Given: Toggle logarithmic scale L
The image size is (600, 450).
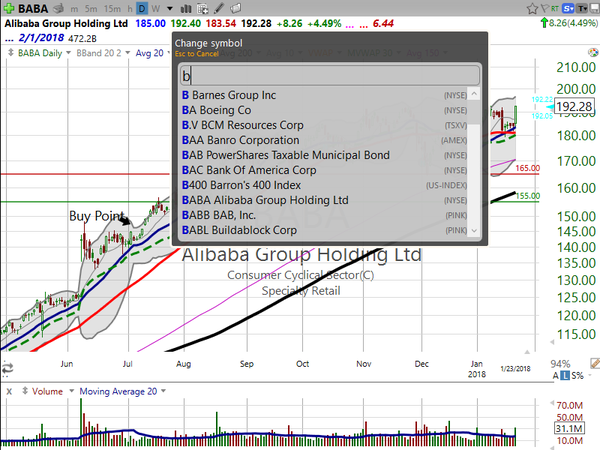Looking at the screenshot, I should point(565,375).
